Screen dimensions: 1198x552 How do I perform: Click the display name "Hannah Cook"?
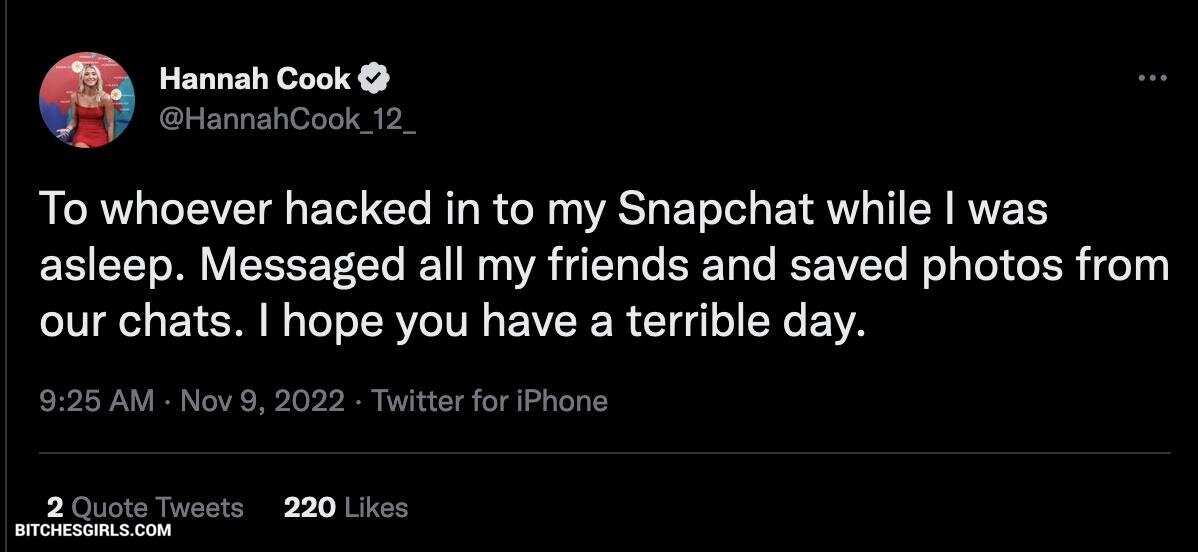pyautogui.click(x=255, y=79)
